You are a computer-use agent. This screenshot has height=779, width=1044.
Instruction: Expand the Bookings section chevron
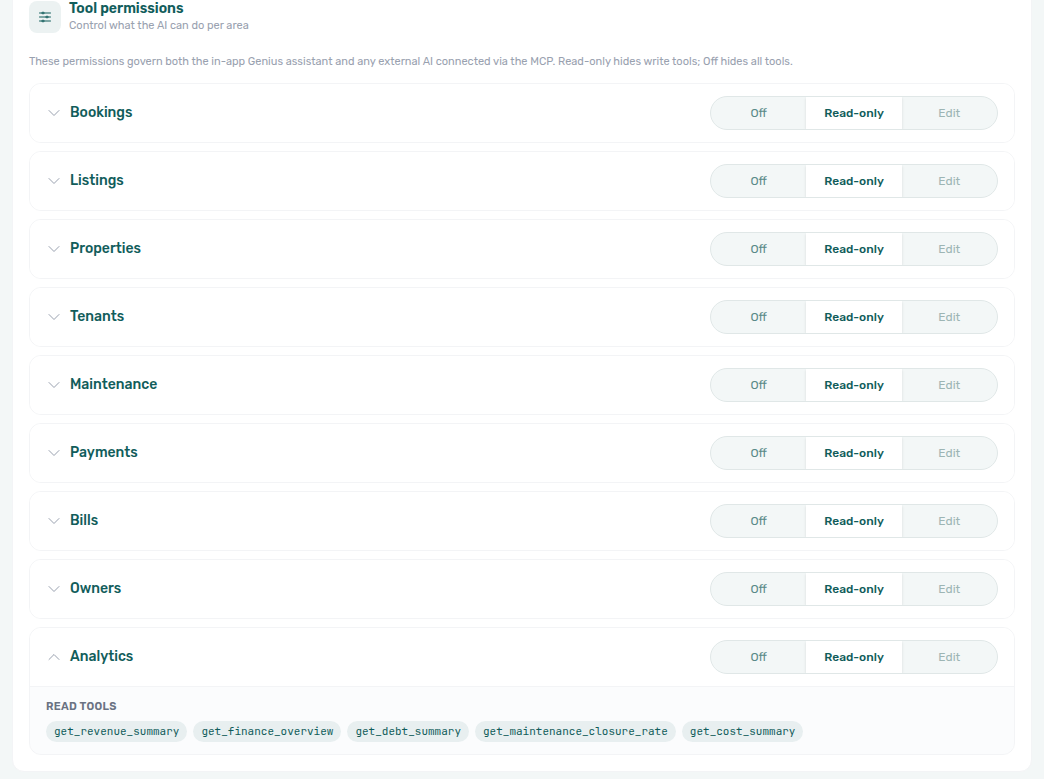click(x=54, y=113)
